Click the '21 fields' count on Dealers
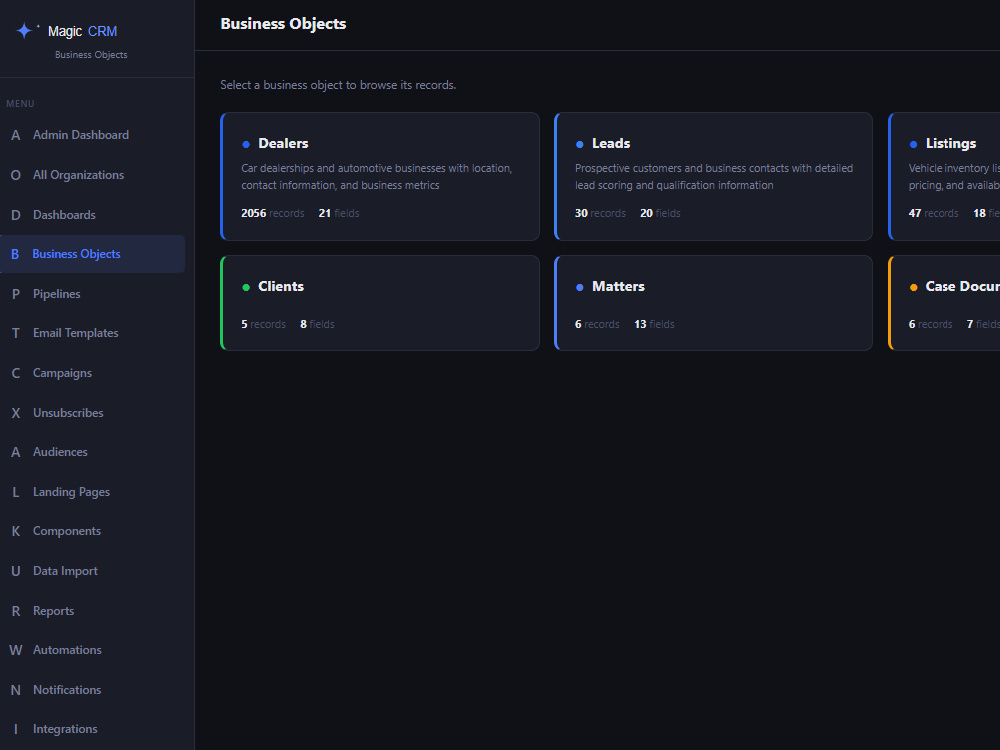1000x750 pixels. tap(339, 214)
